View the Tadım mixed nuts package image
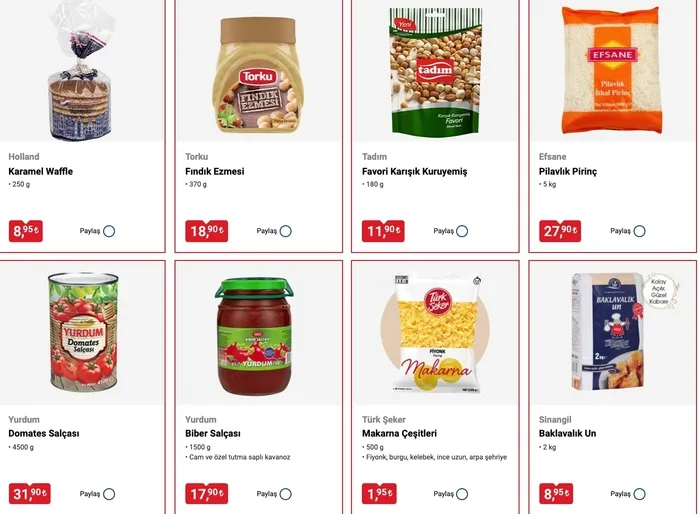This screenshot has height=514, width=700. 436,71
